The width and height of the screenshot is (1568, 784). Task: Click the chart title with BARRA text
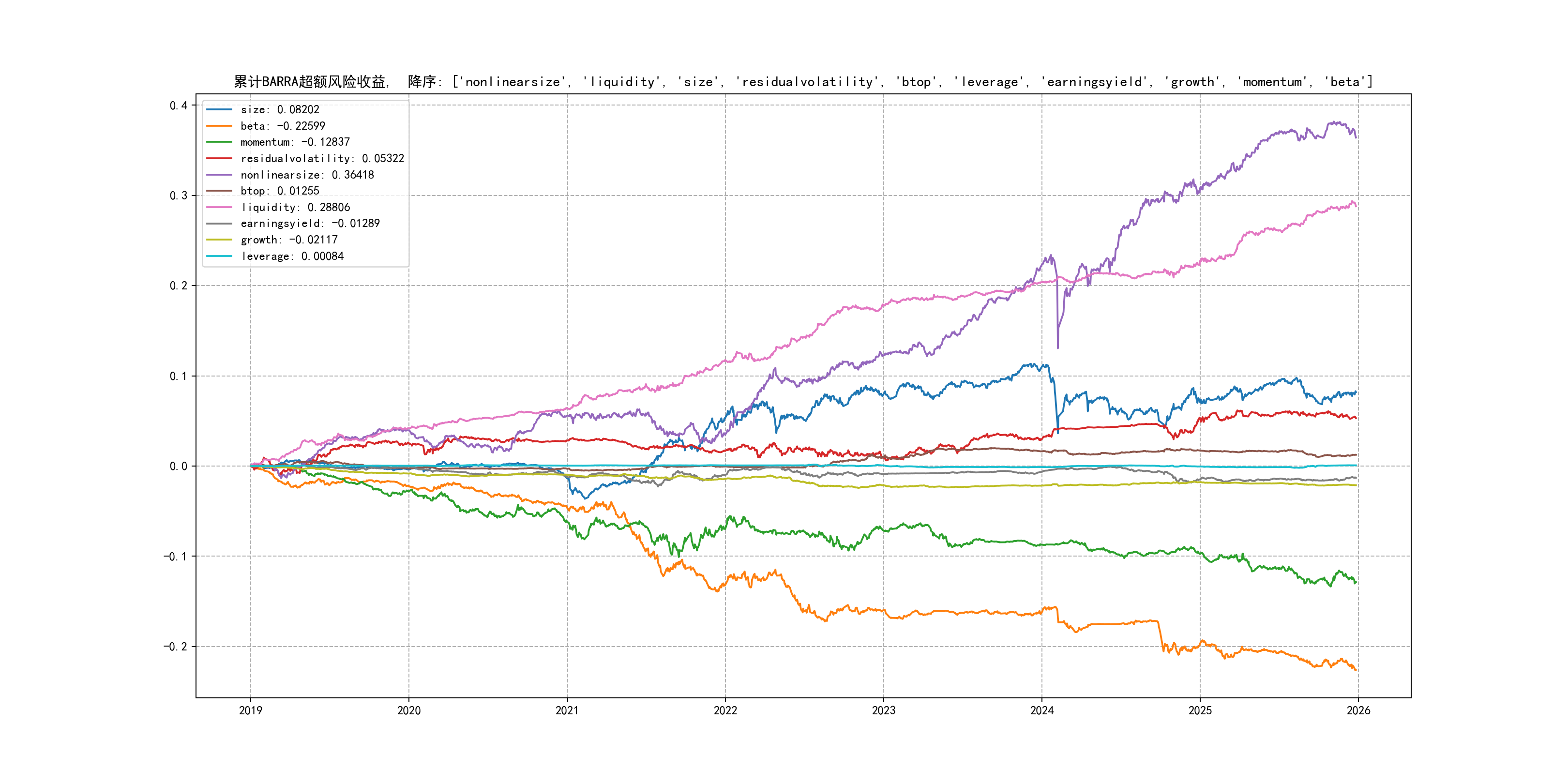tap(803, 82)
